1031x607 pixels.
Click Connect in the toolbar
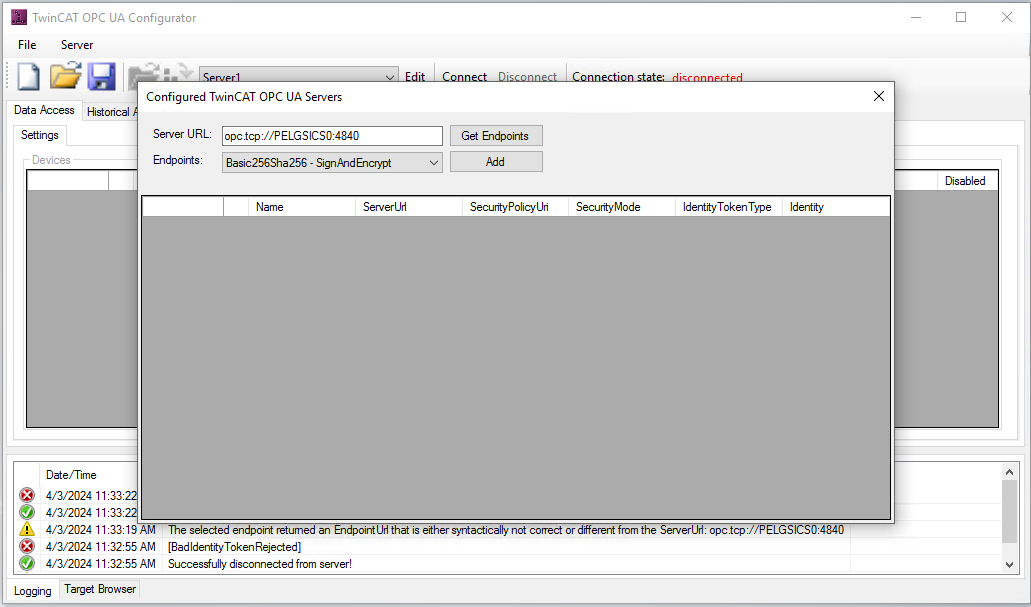point(464,77)
